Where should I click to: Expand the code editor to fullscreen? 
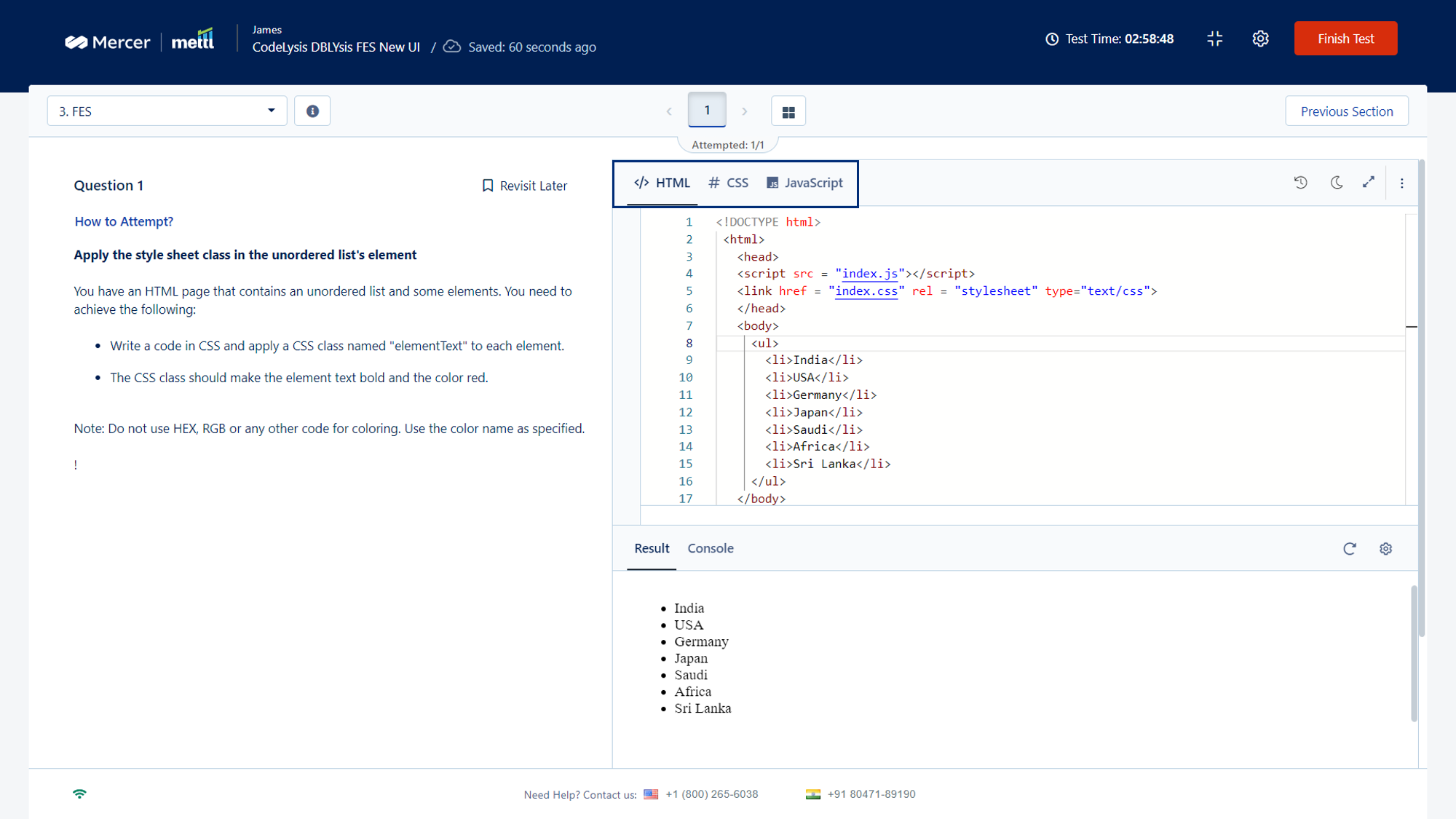1369,183
